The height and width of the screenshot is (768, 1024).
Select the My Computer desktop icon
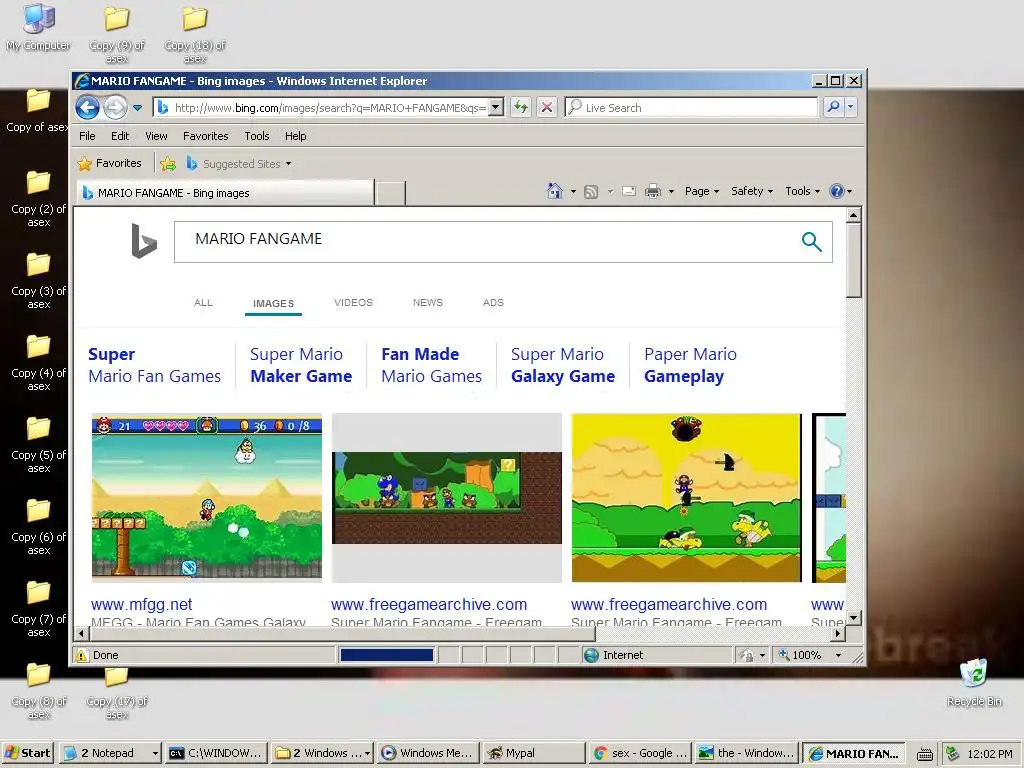39,27
